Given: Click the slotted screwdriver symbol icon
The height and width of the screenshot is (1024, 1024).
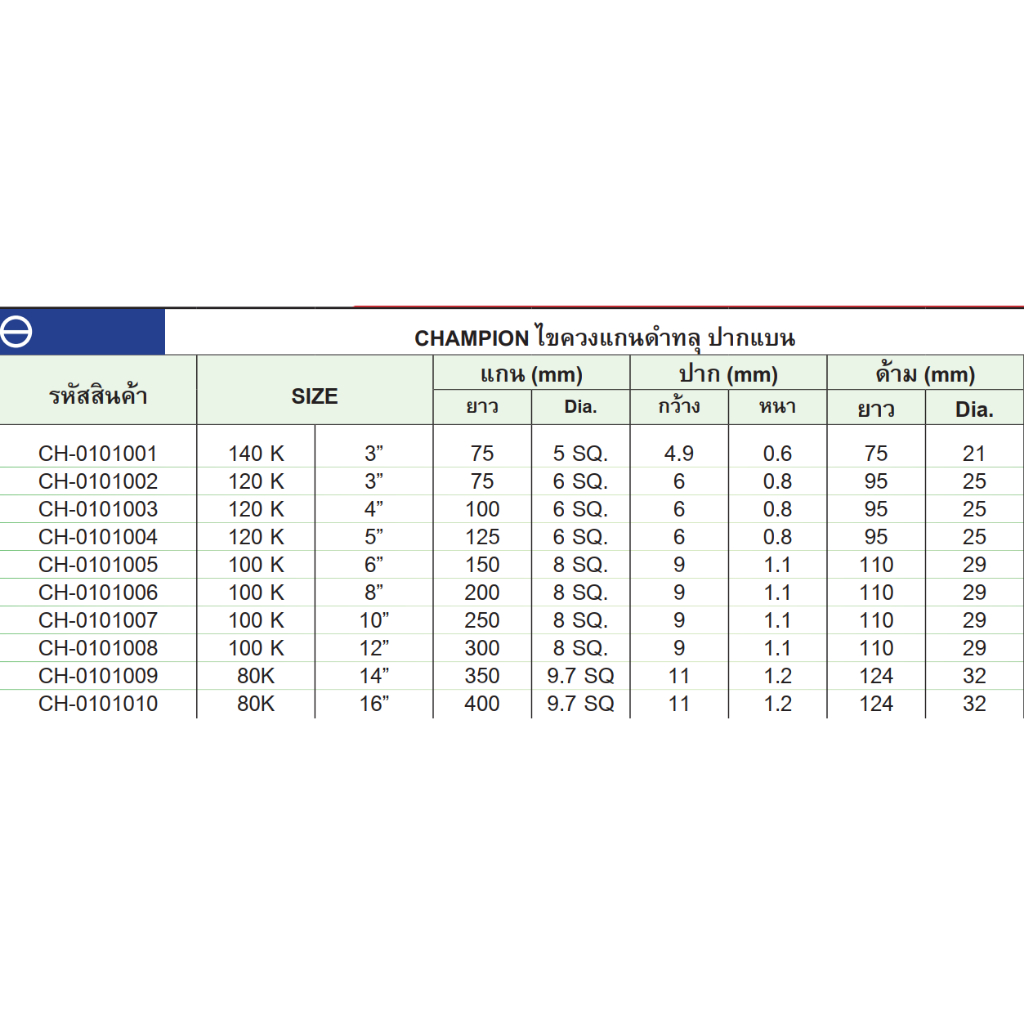Looking at the screenshot, I should pyautogui.click(x=16, y=331).
